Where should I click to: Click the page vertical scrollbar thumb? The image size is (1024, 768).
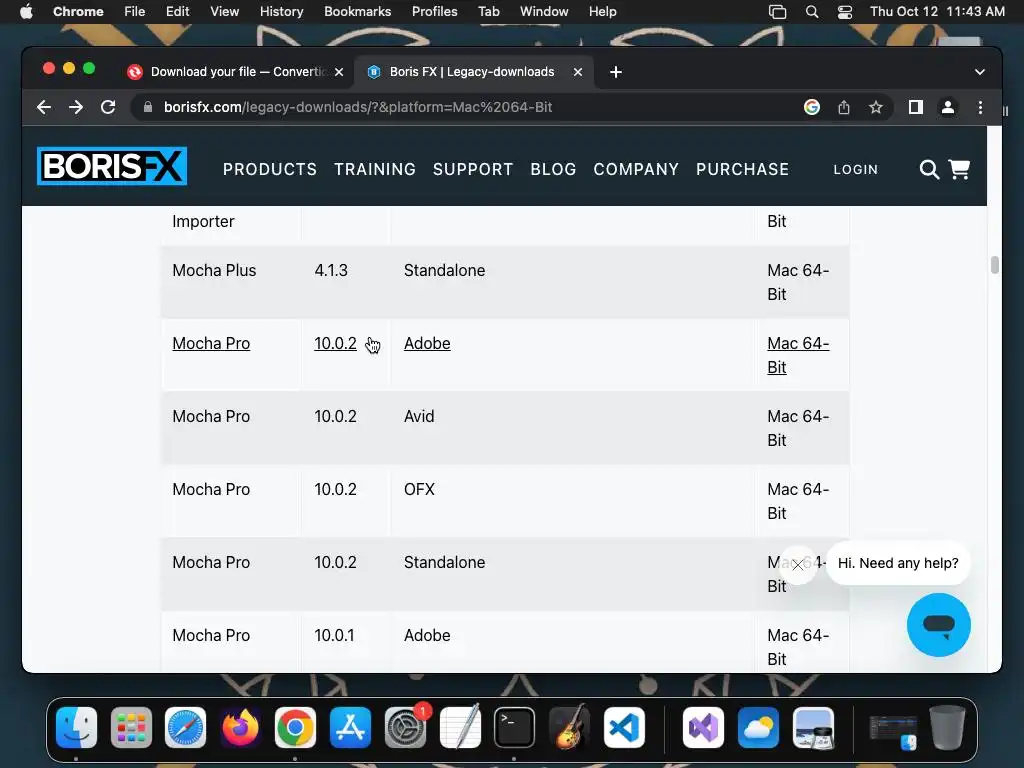point(995,265)
